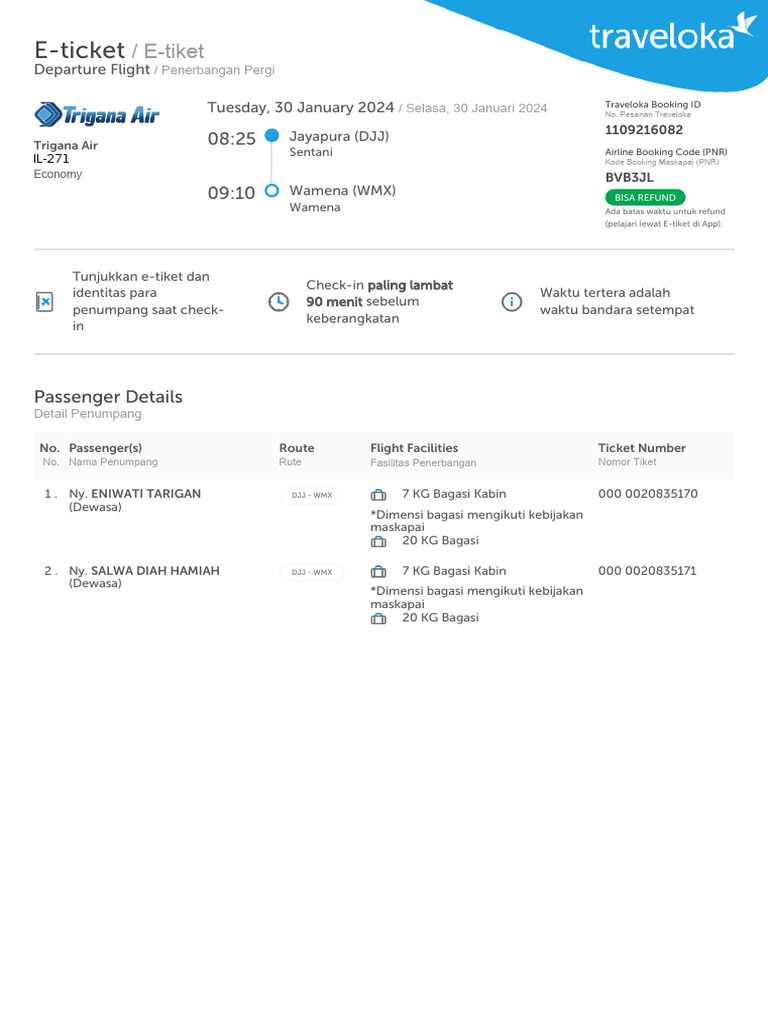Click the 20 KG baggage icon for Eniwati Tarigan

378,541
